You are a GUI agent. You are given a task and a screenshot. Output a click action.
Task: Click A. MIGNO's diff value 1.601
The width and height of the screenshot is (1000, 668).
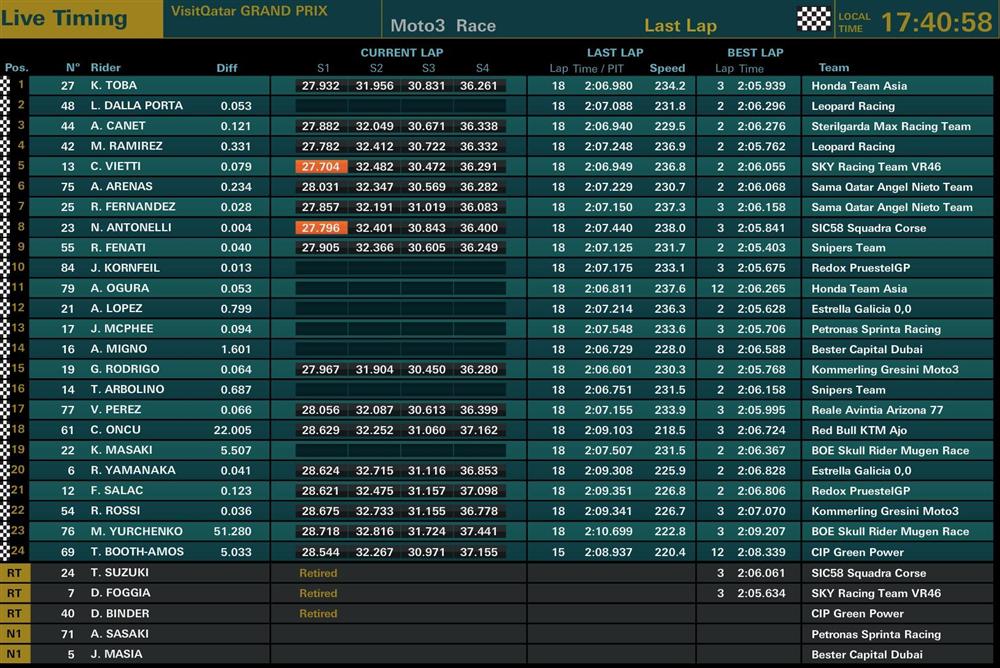(x=236, y=349)
